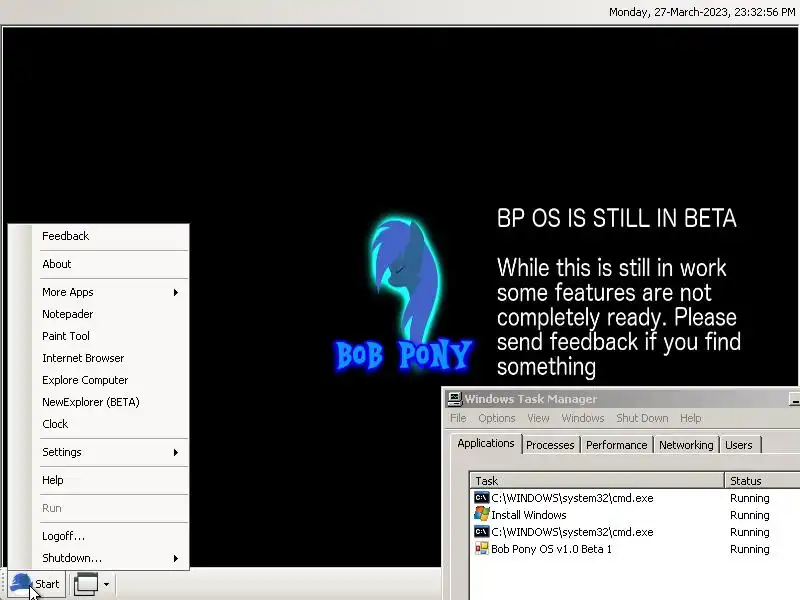Expand the Settings submenu
Viewport: 800px width, 600px height.
111,452
